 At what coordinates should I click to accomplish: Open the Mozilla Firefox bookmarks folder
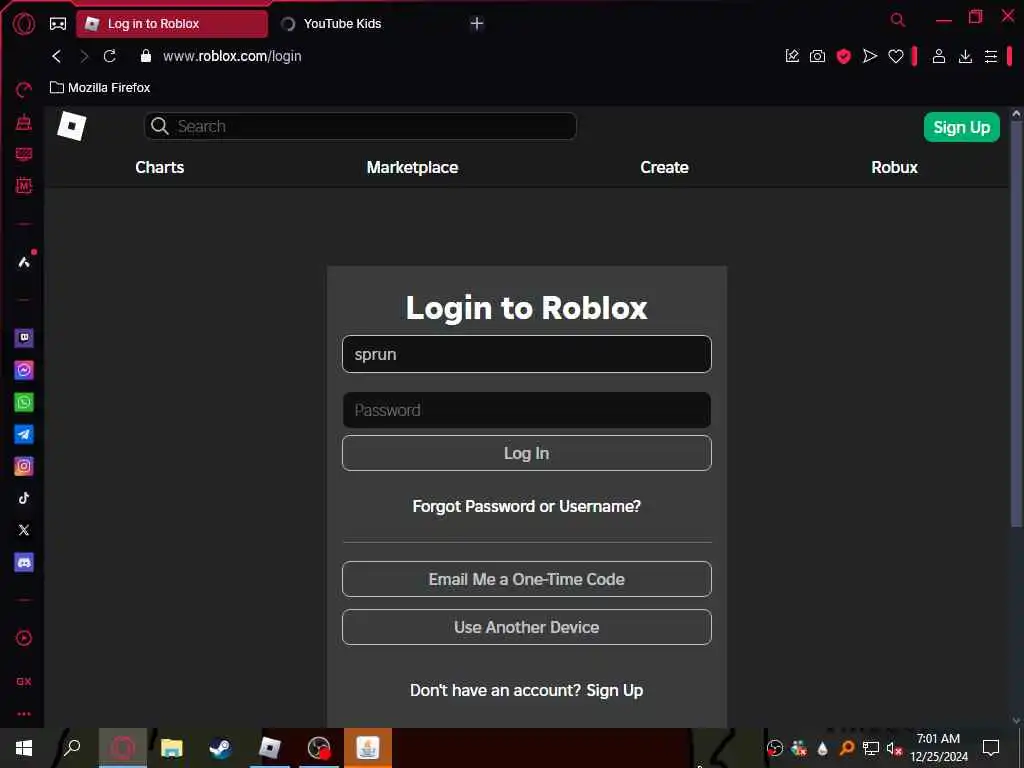[100, 88]
